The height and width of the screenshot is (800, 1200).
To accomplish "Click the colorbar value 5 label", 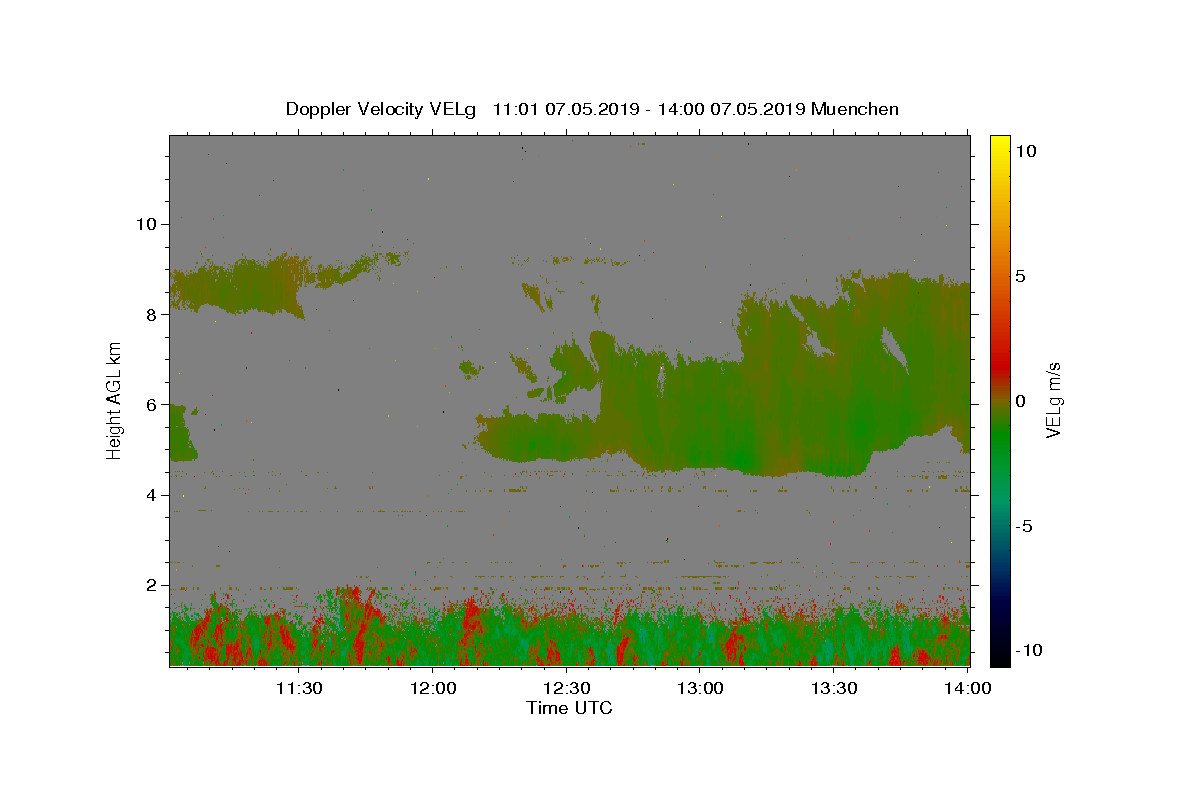I will coord(1020,276).
